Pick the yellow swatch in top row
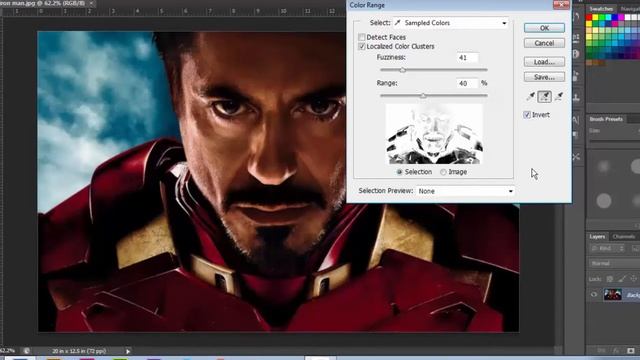Screen dimensions: 640x360 tap(596, 17)
